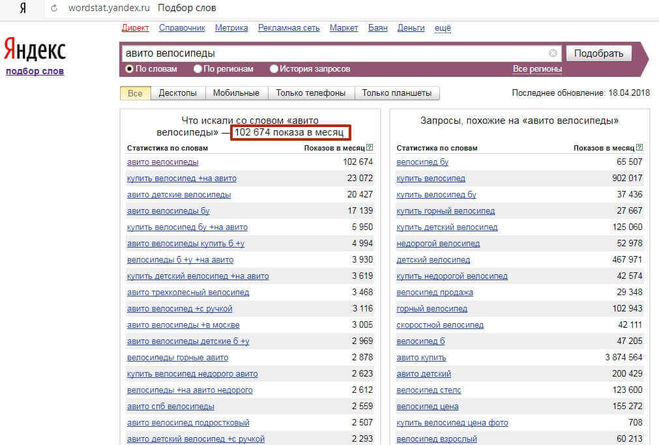Select the 'По регионам' radio option

198,69
